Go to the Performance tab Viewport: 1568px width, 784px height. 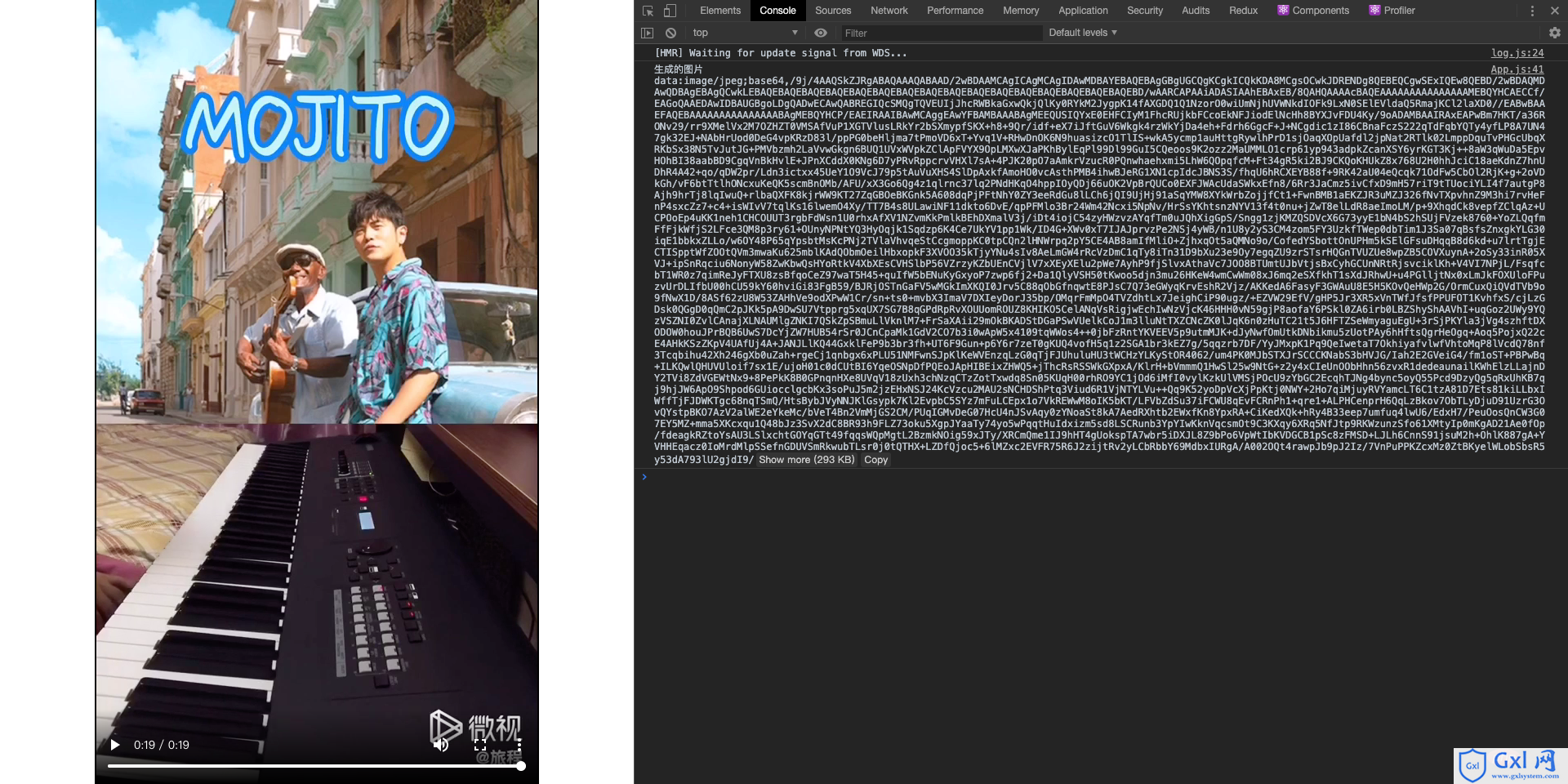pyautogui.click(x=955, y=11)
